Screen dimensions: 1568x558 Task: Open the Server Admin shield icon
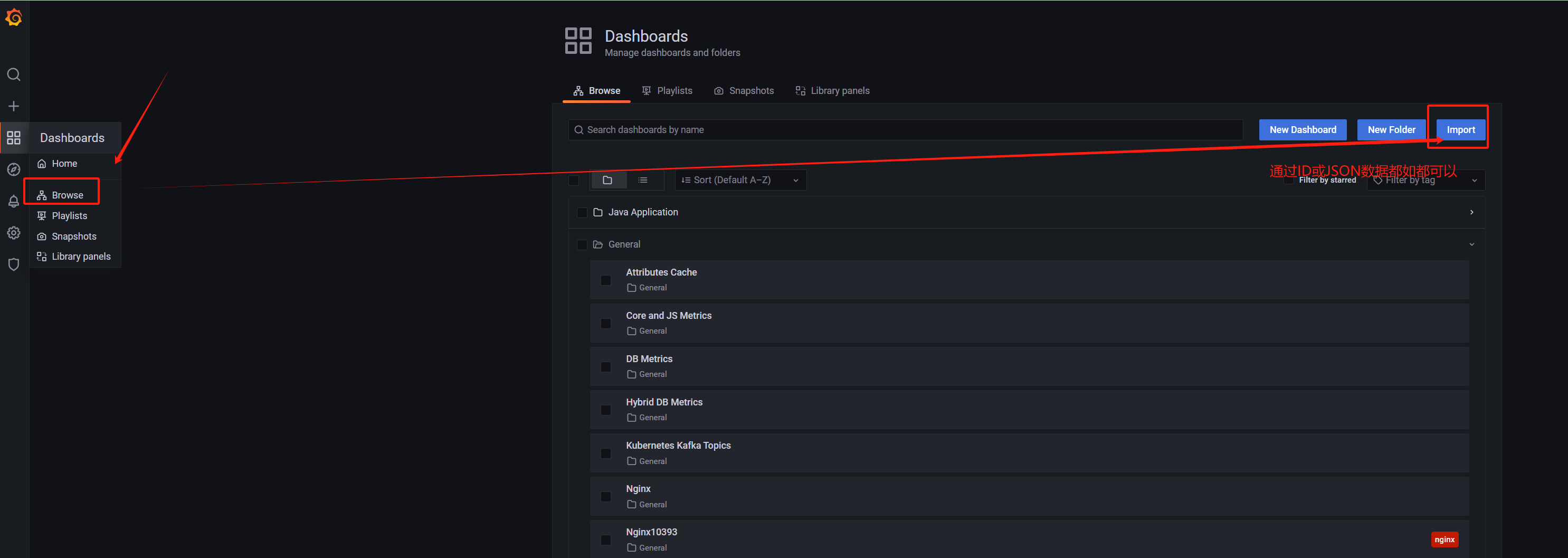[x=13, y=264]
